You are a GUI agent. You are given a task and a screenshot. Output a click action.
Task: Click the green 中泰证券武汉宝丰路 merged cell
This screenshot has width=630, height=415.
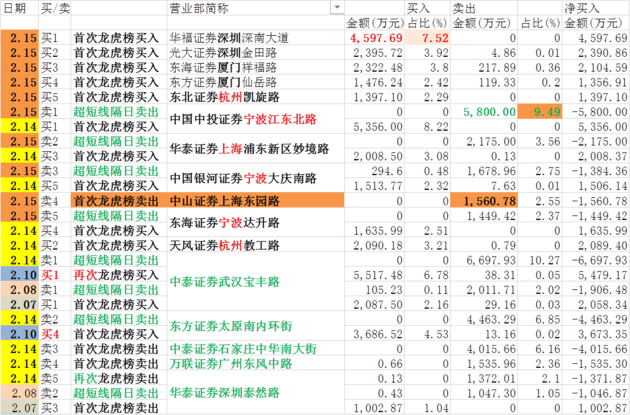click(256, 282)
